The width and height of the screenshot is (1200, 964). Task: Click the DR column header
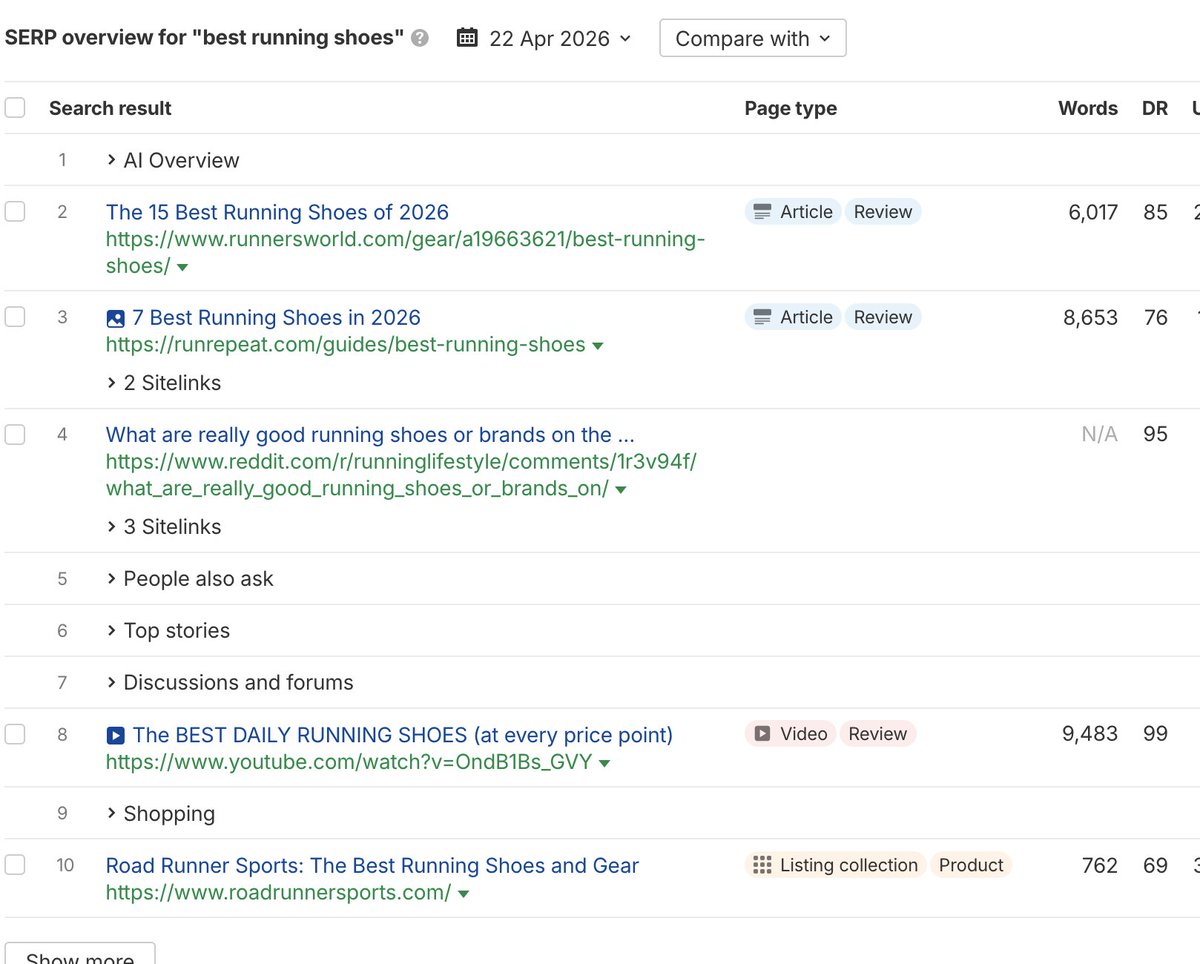click(x=1155, y=108)
